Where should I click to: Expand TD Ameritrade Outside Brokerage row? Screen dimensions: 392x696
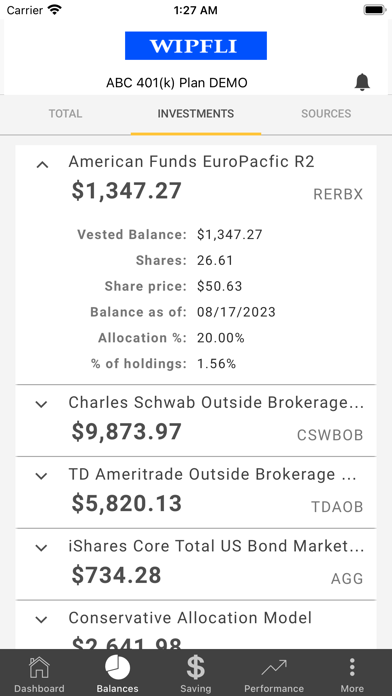pyautogui.click(x=41, y=476)
